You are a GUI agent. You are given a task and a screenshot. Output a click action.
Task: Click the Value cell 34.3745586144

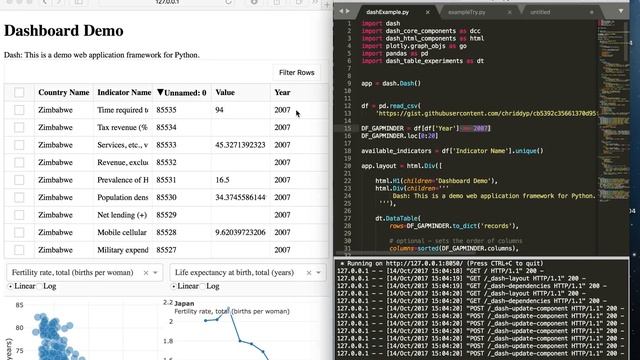[240, 198]
